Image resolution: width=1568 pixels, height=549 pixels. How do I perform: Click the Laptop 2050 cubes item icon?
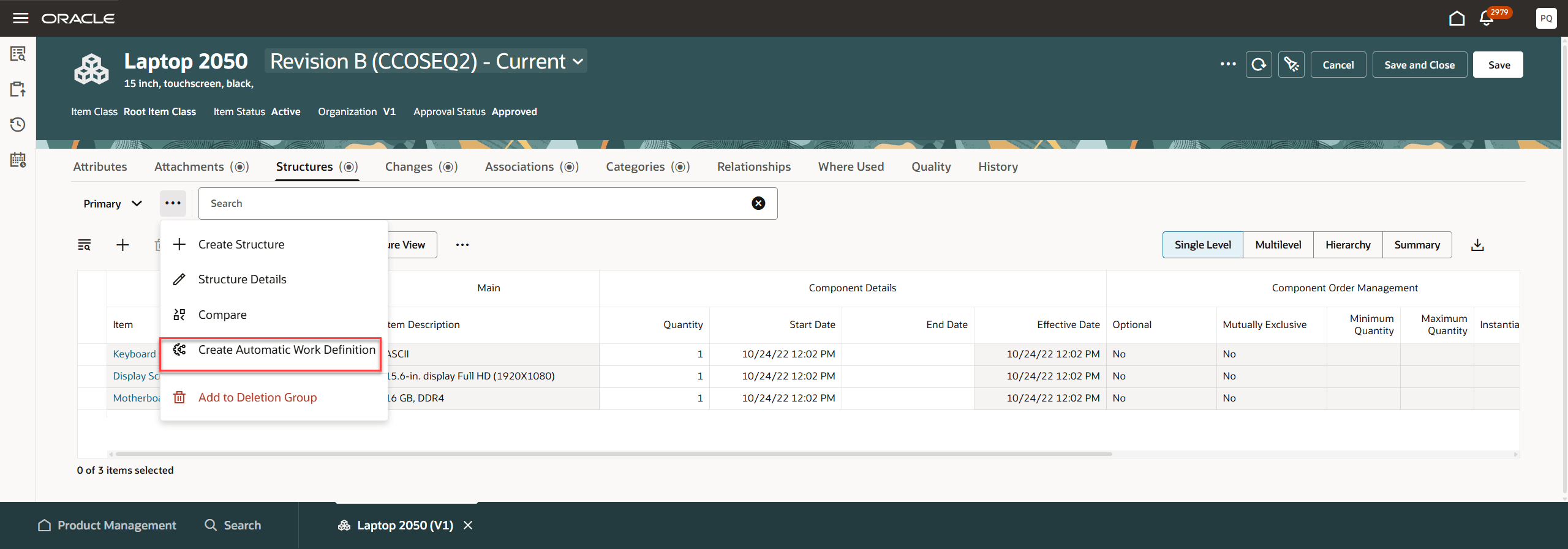click(x=91, y=69)
